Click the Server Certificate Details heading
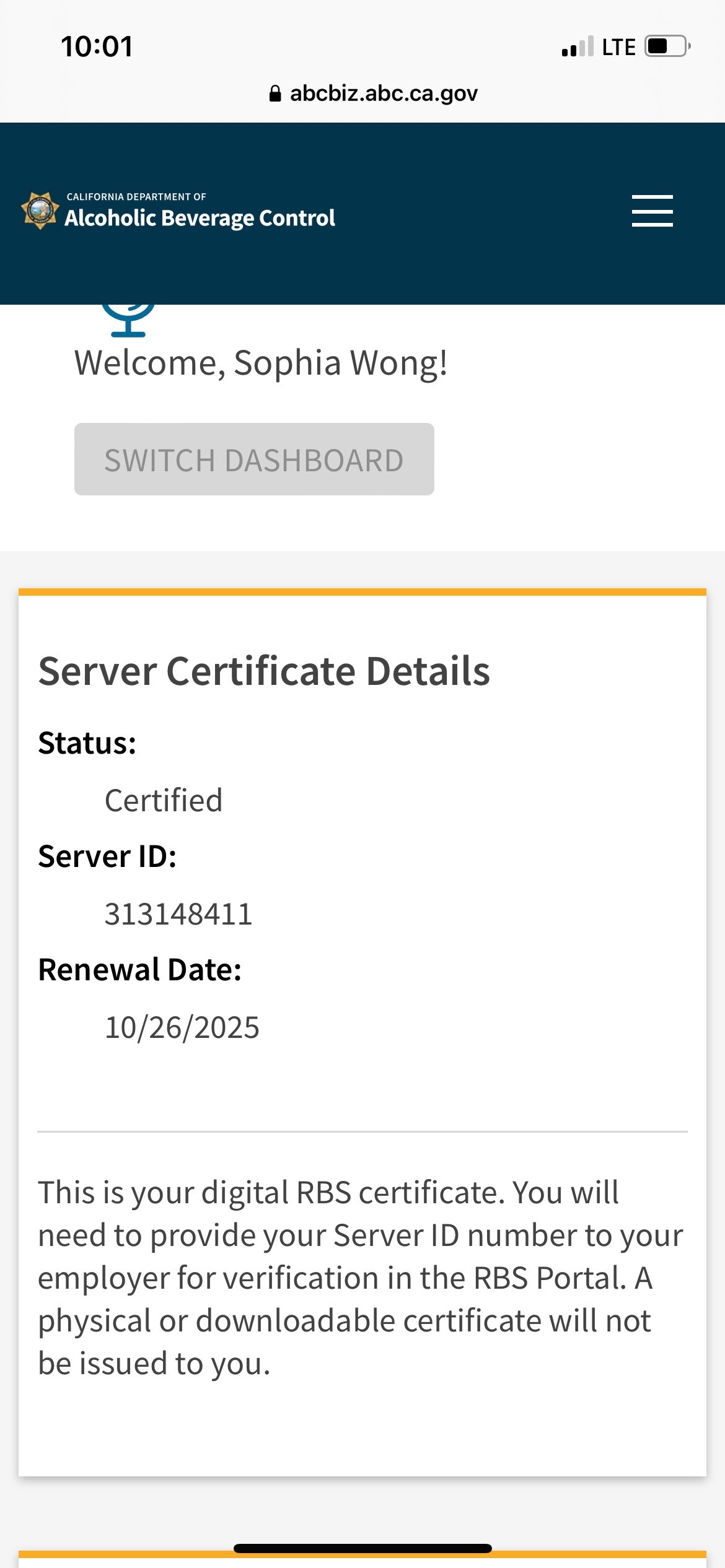Viewport: 725px width, 1568px height. click(x=264, y=671)
